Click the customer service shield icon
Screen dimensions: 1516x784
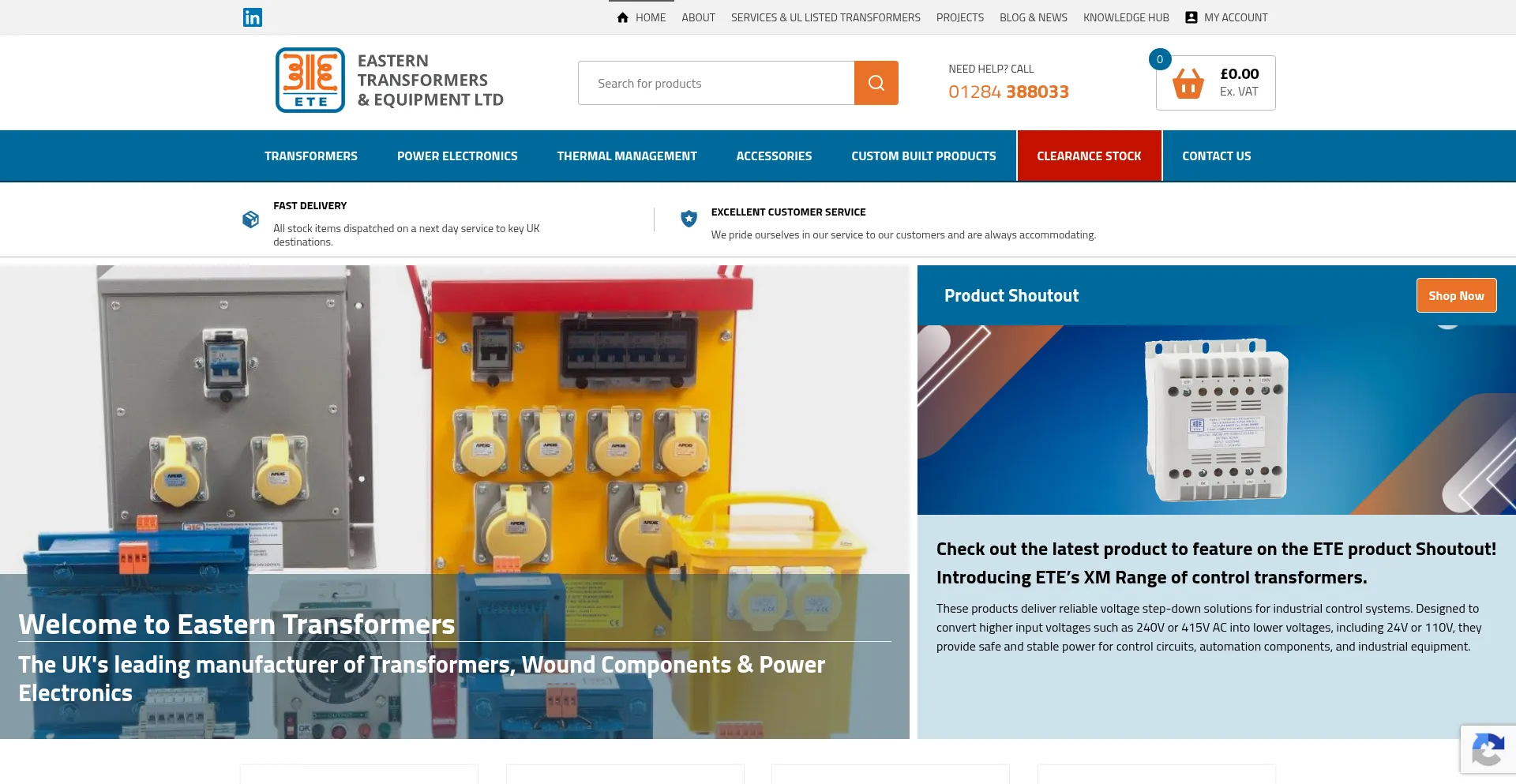[x=689, y=219]
